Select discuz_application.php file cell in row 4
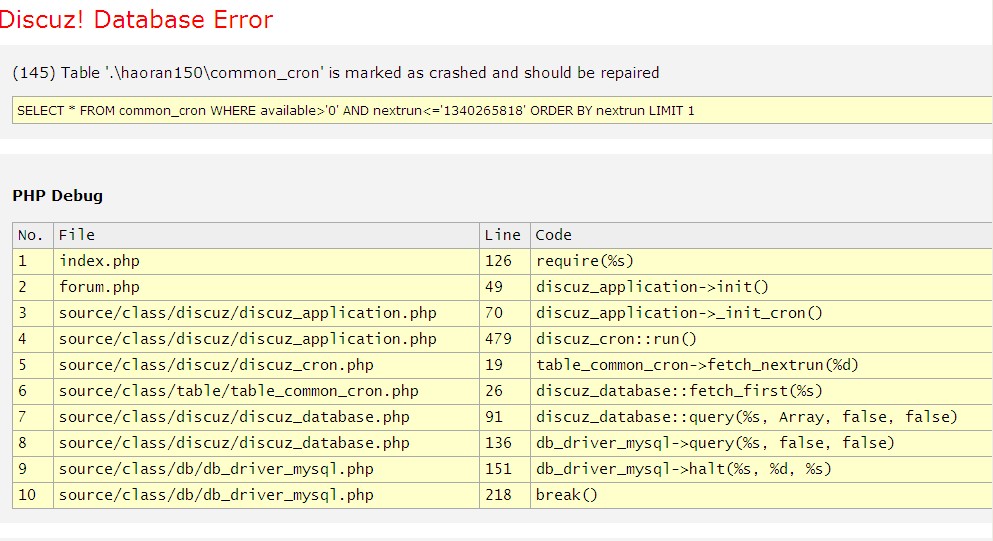The height and width of the screenshot is (541, 993). (267, 339)
